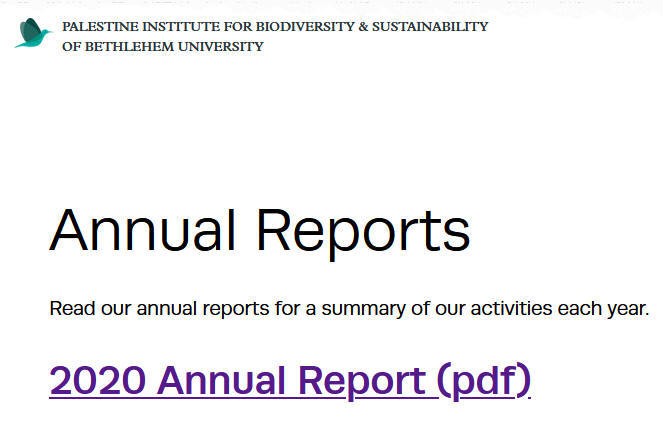Click the word "Annual" in the large heading
The image size is (663, 425).
143,230
